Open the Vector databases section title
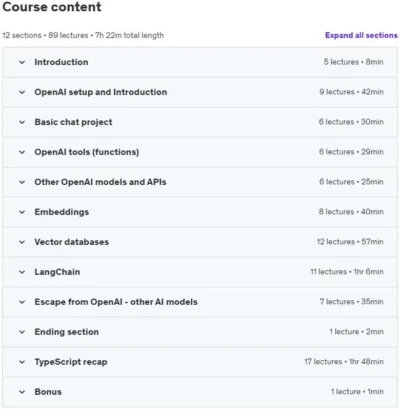 72,242
